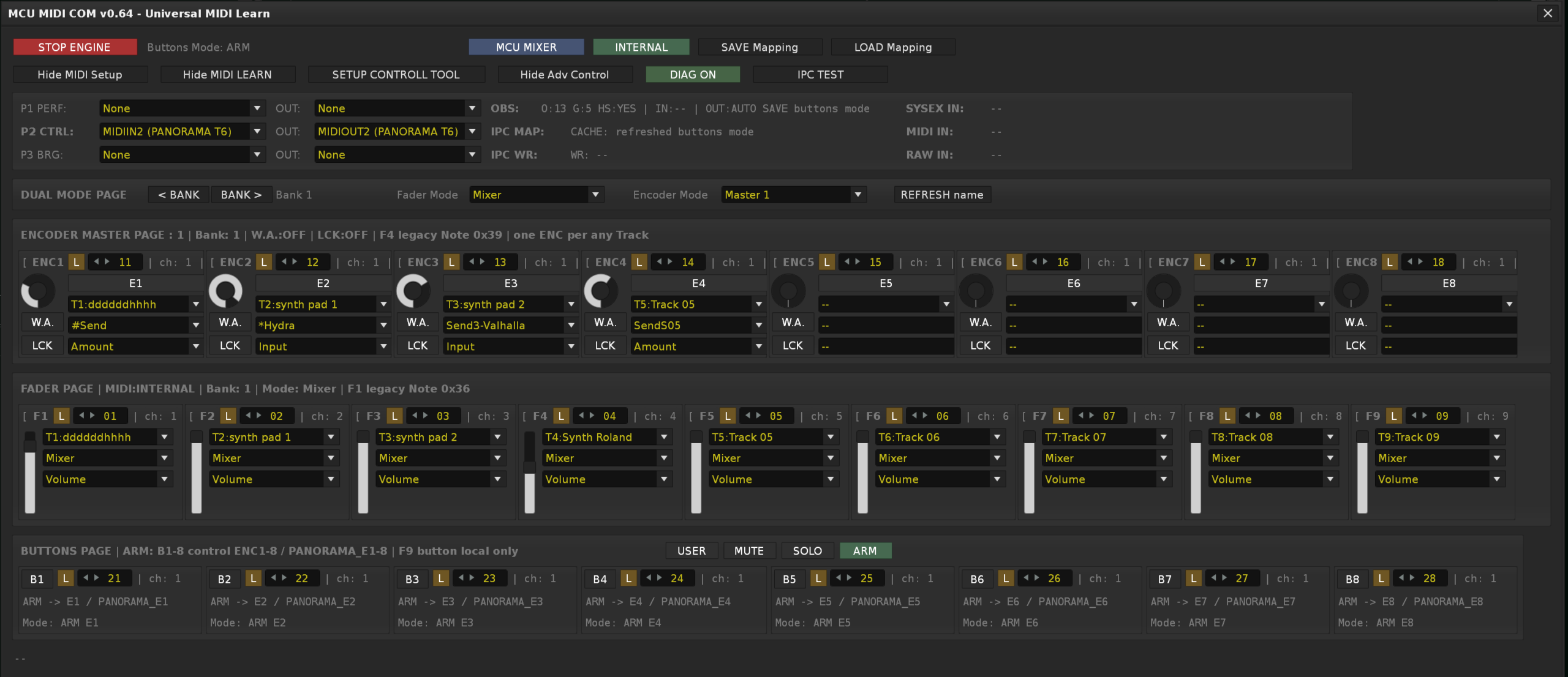
Task: Click the F1 fader slider
Action: pyautogui.click(x=29, y=472)
